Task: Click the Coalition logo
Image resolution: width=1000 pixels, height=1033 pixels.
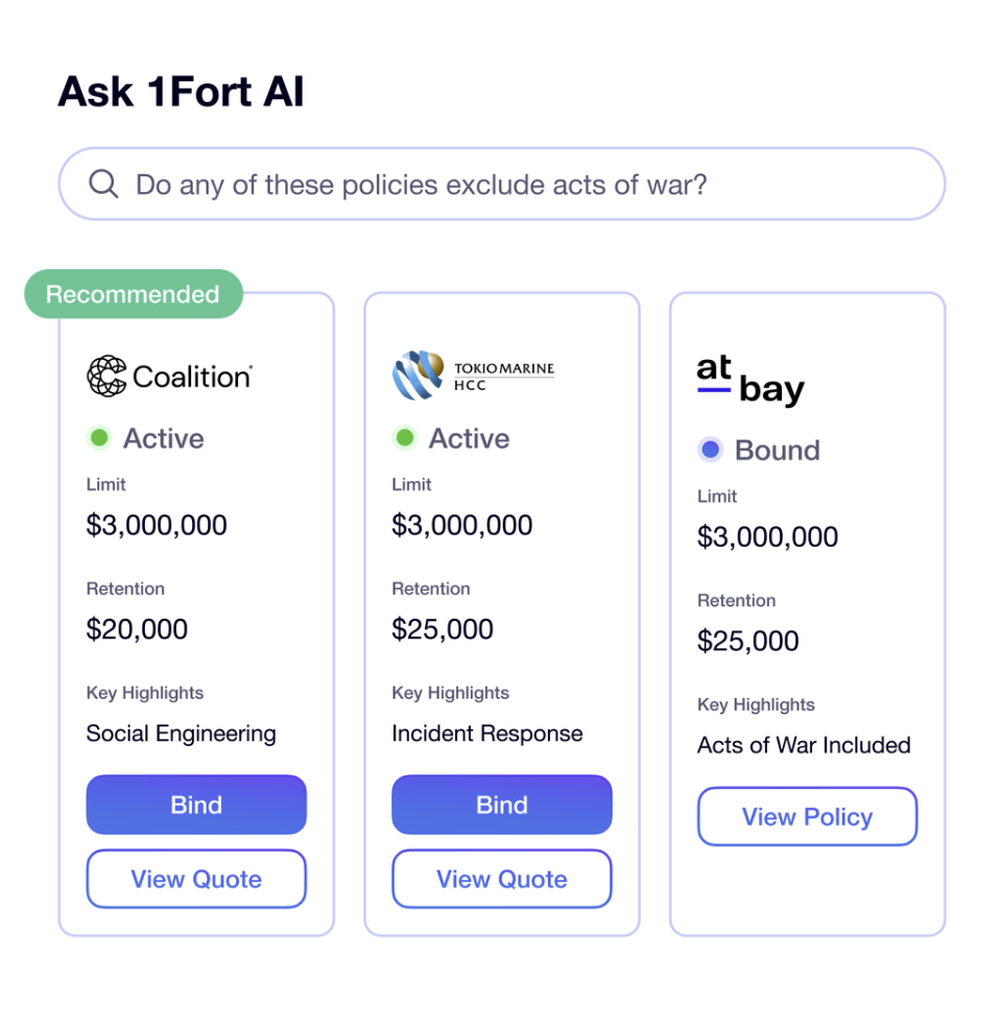Action: (x=169, y=376)
